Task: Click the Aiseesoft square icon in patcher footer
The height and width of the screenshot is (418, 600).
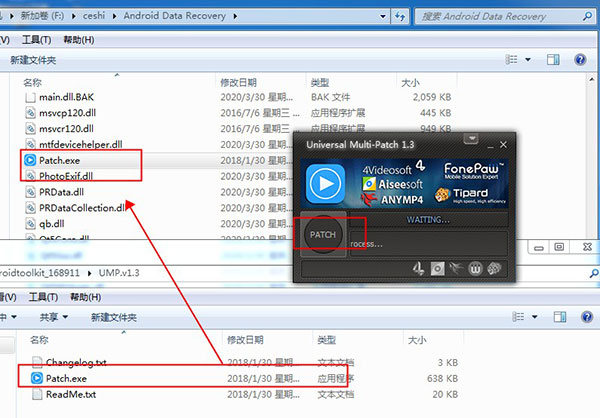Action: (437, 268)
